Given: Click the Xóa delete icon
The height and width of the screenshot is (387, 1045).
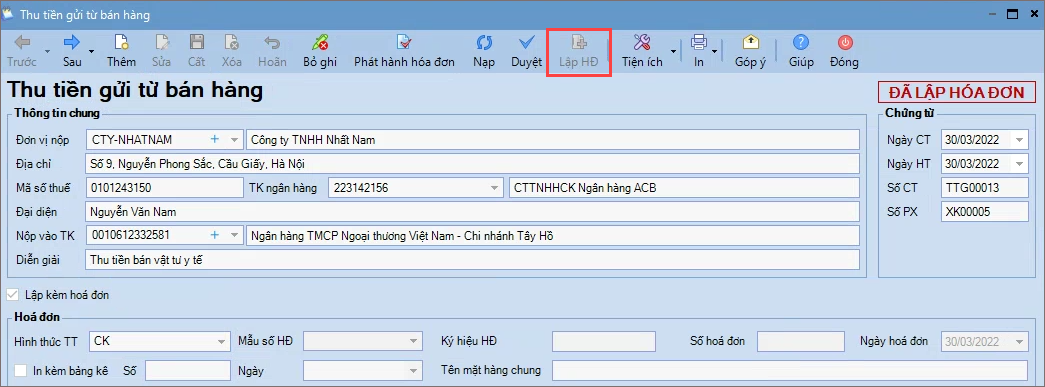Looking at the screenshot, I should [231, 51].
